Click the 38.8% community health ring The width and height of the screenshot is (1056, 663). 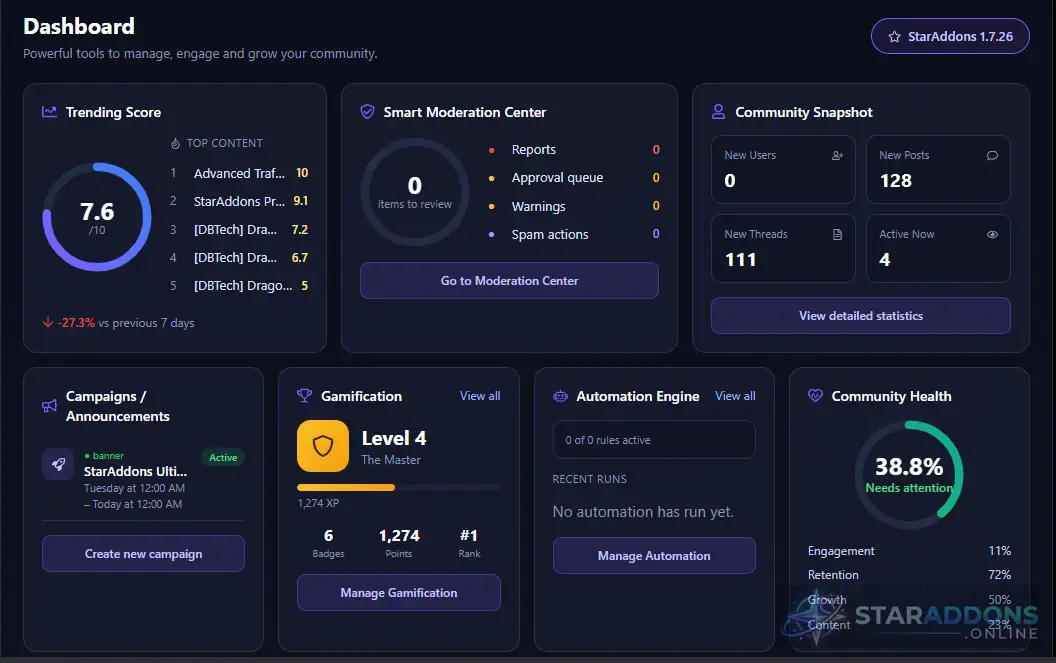909,475
